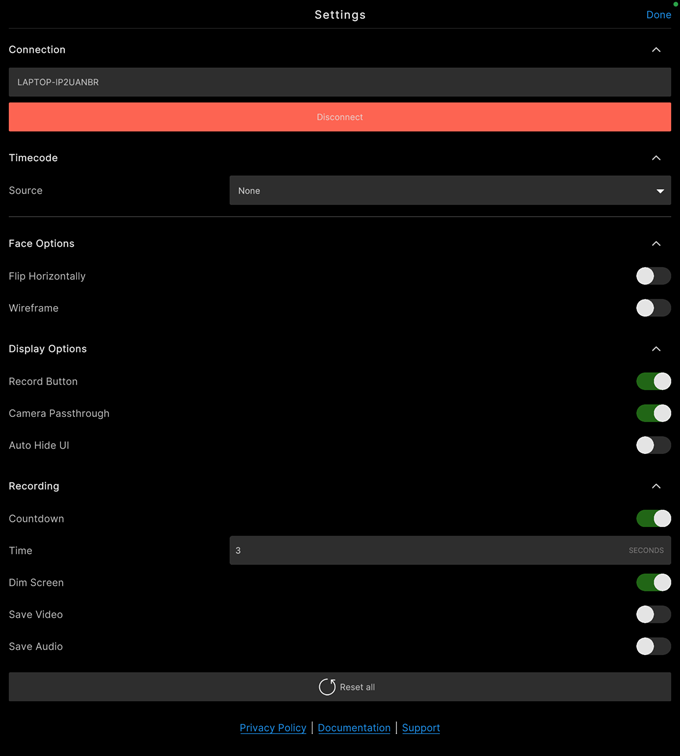Click the Timecode section heading

[x=33, y=158]
